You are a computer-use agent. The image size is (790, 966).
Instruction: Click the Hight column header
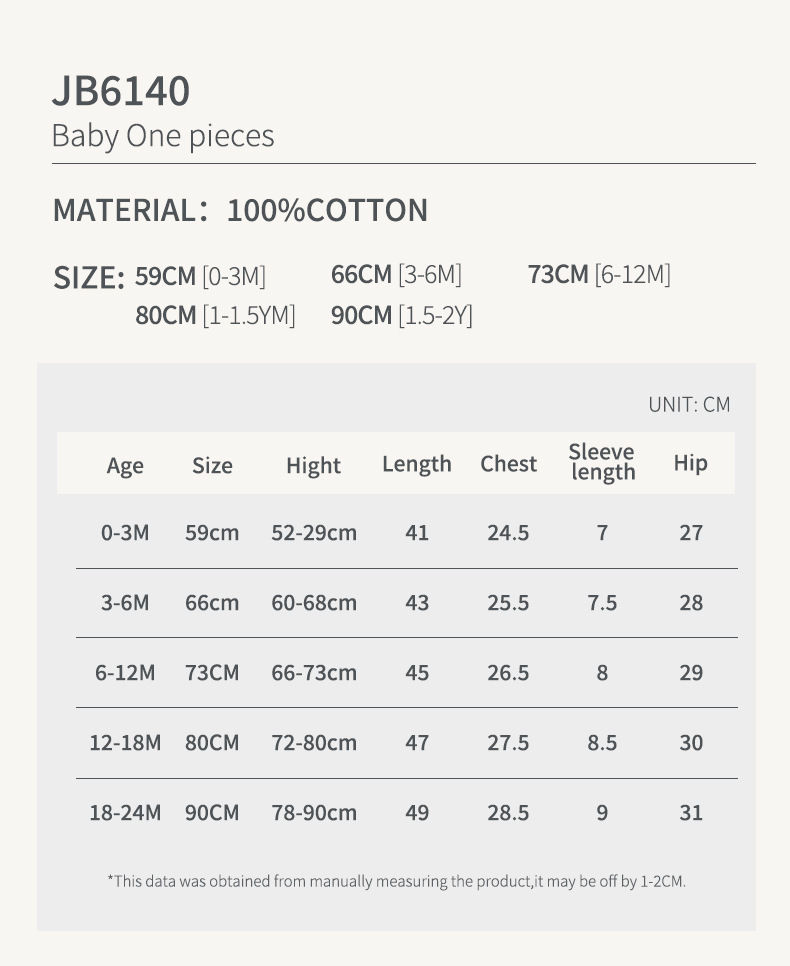(x=314, y=466)
